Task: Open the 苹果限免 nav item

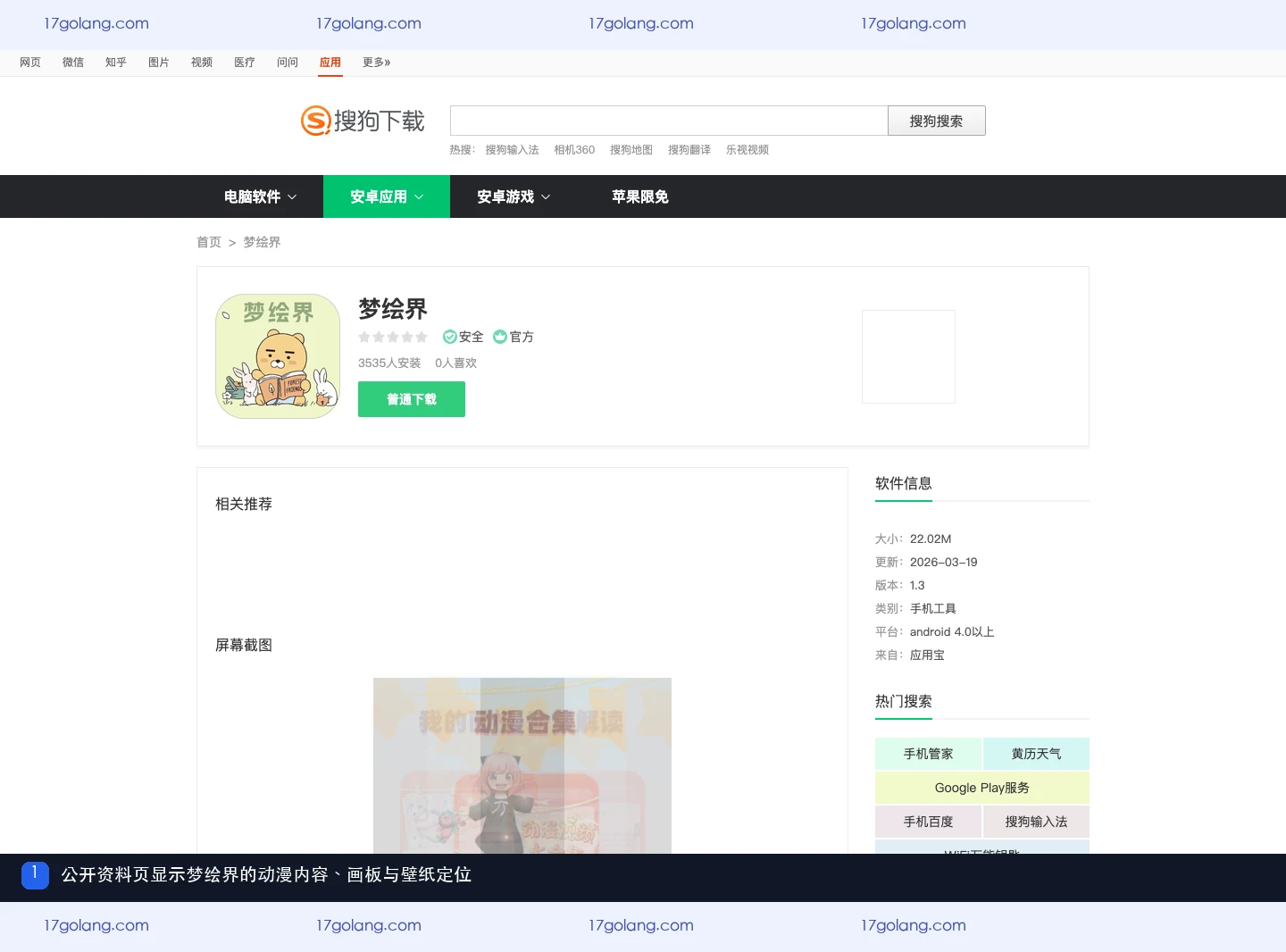Action: click(x=640, y=196)
